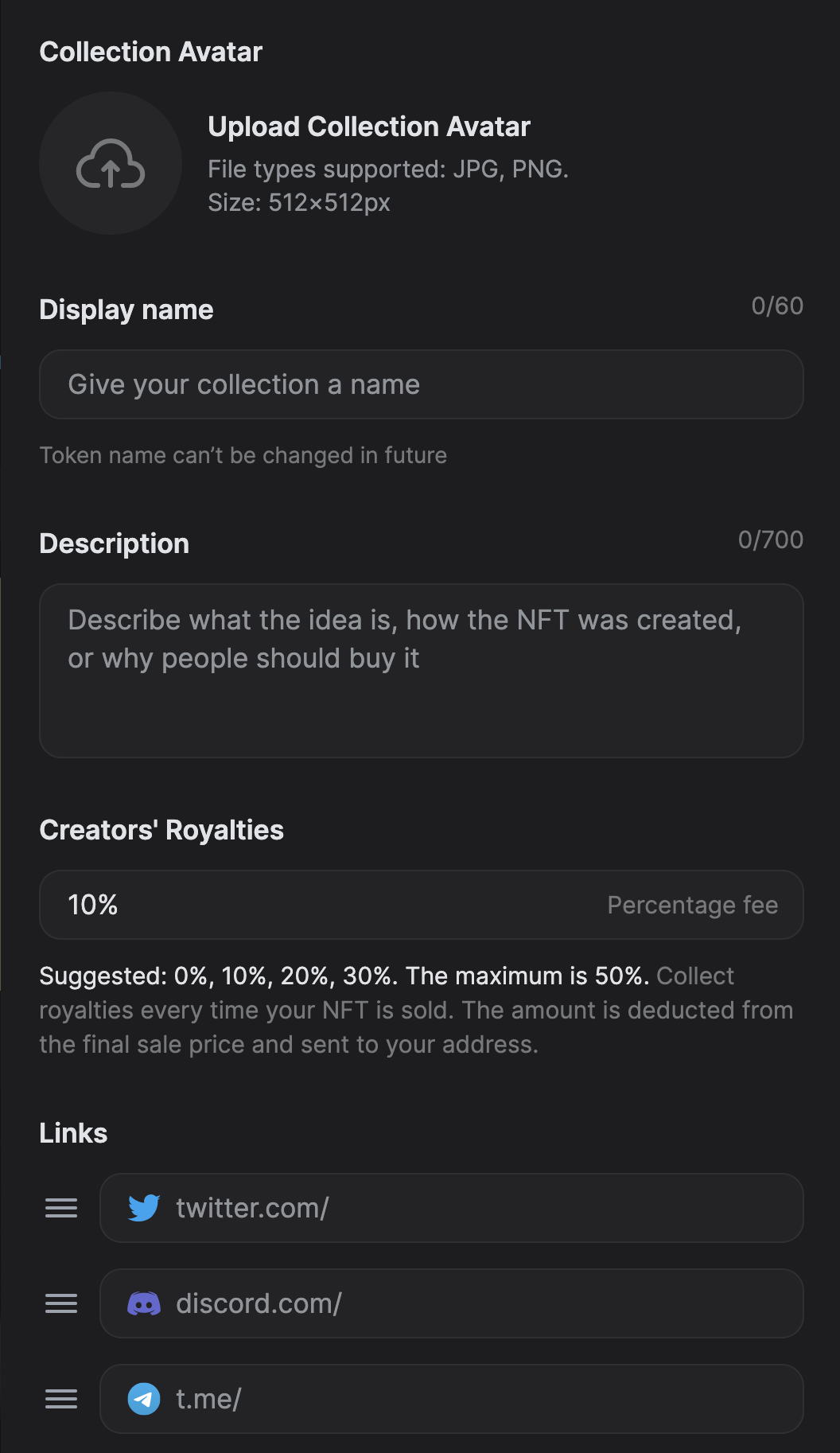Grab the drag handle beside Telegram link

(61, 1399)
